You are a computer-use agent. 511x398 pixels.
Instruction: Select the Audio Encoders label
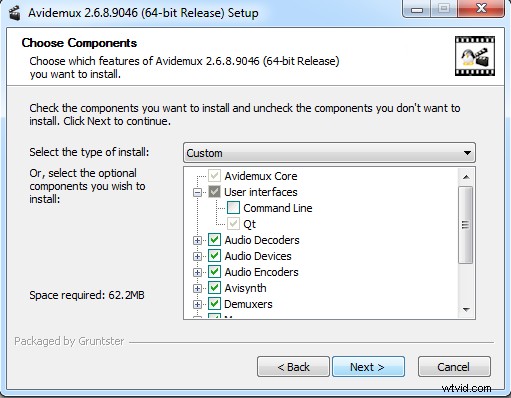[261, 272]
